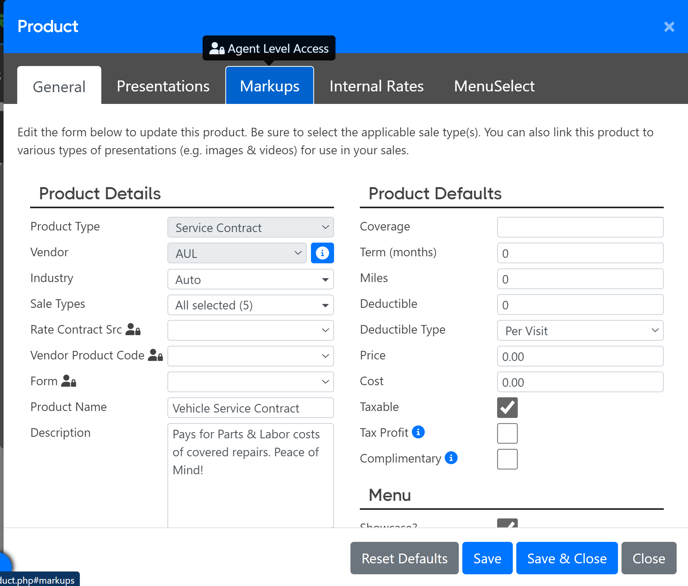This screenshot has width=688, height=586.
Task: Enable the Tax Profit checkbox
Action: [x=507, y=433]
